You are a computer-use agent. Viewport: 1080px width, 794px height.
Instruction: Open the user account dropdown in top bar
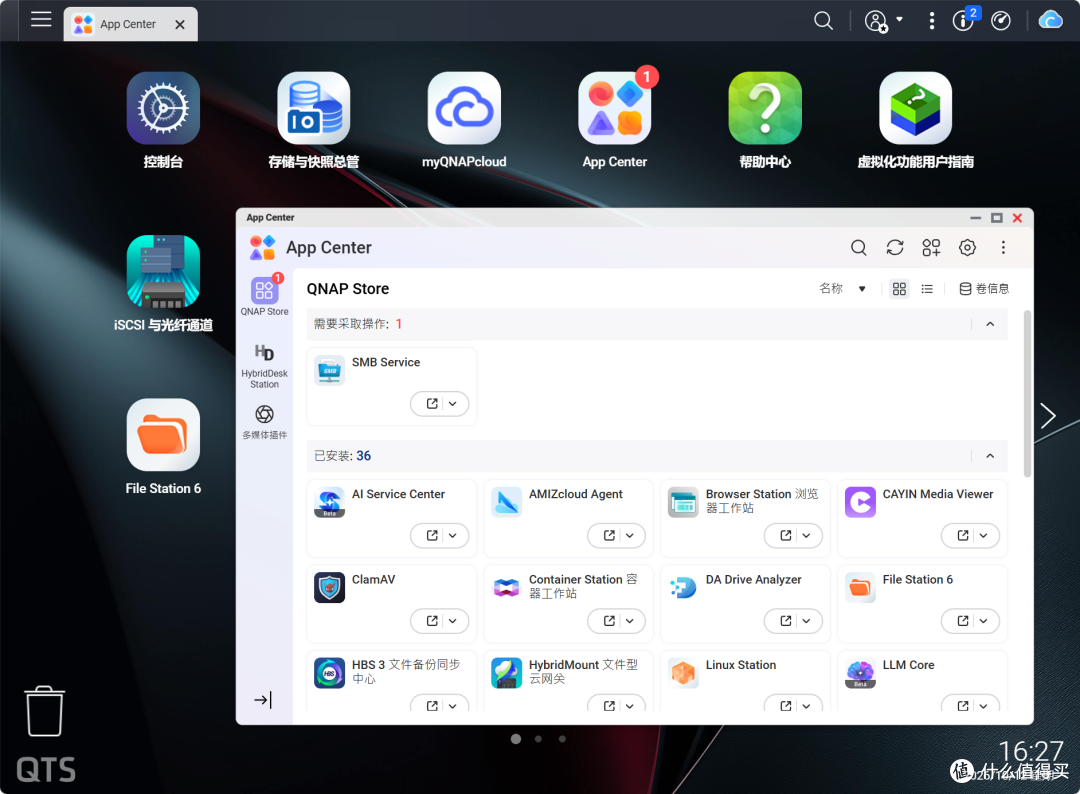coord(884,21)
